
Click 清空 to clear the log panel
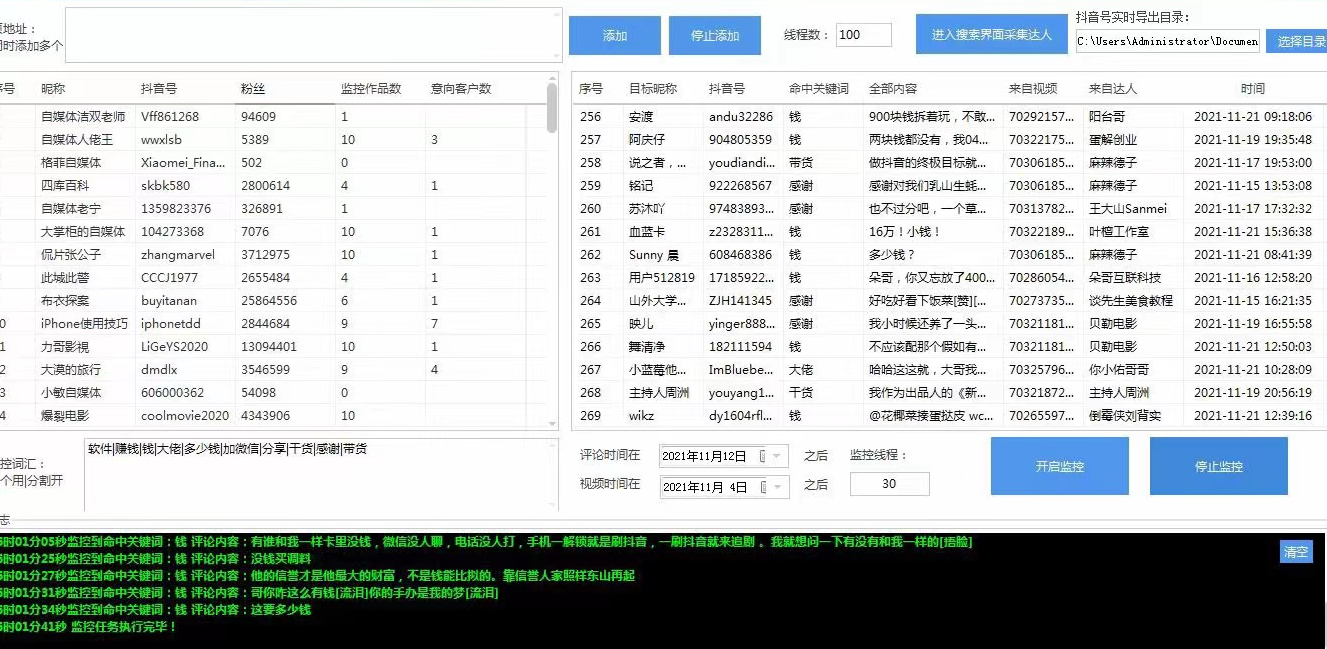point(1295,551)
